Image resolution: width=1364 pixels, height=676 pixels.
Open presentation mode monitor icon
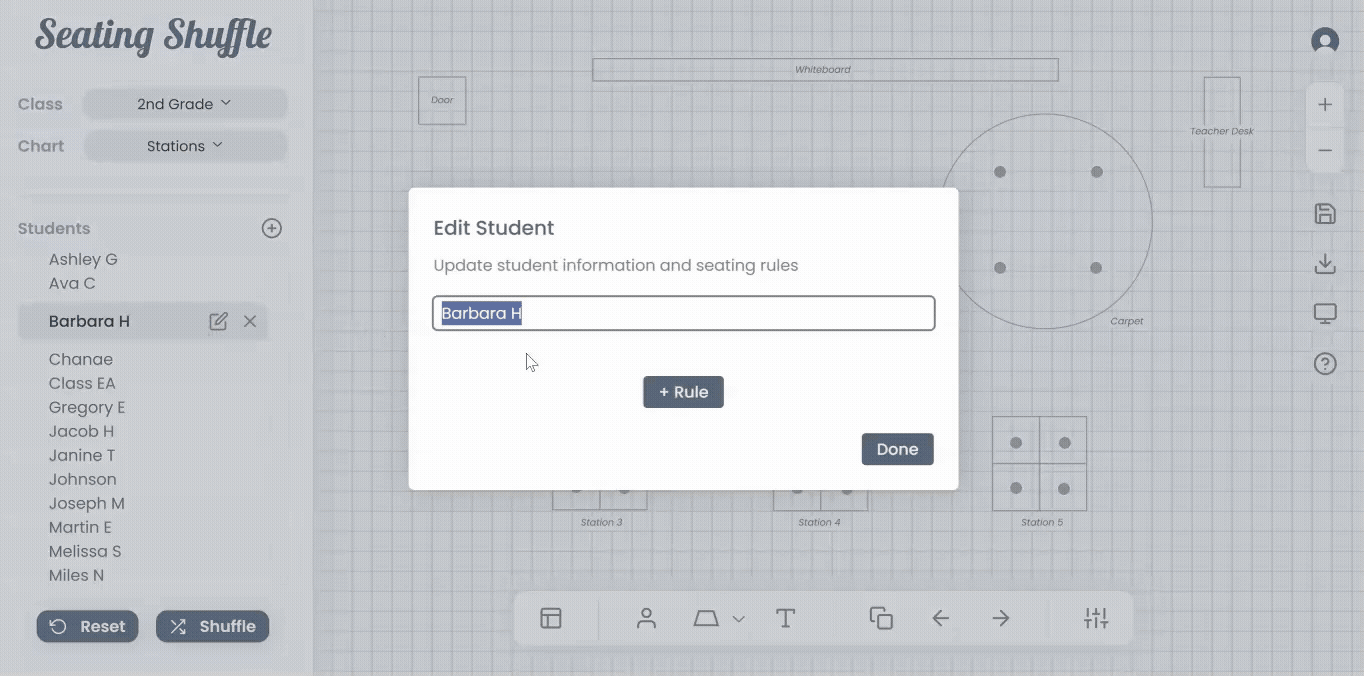tap(1325, 314)
